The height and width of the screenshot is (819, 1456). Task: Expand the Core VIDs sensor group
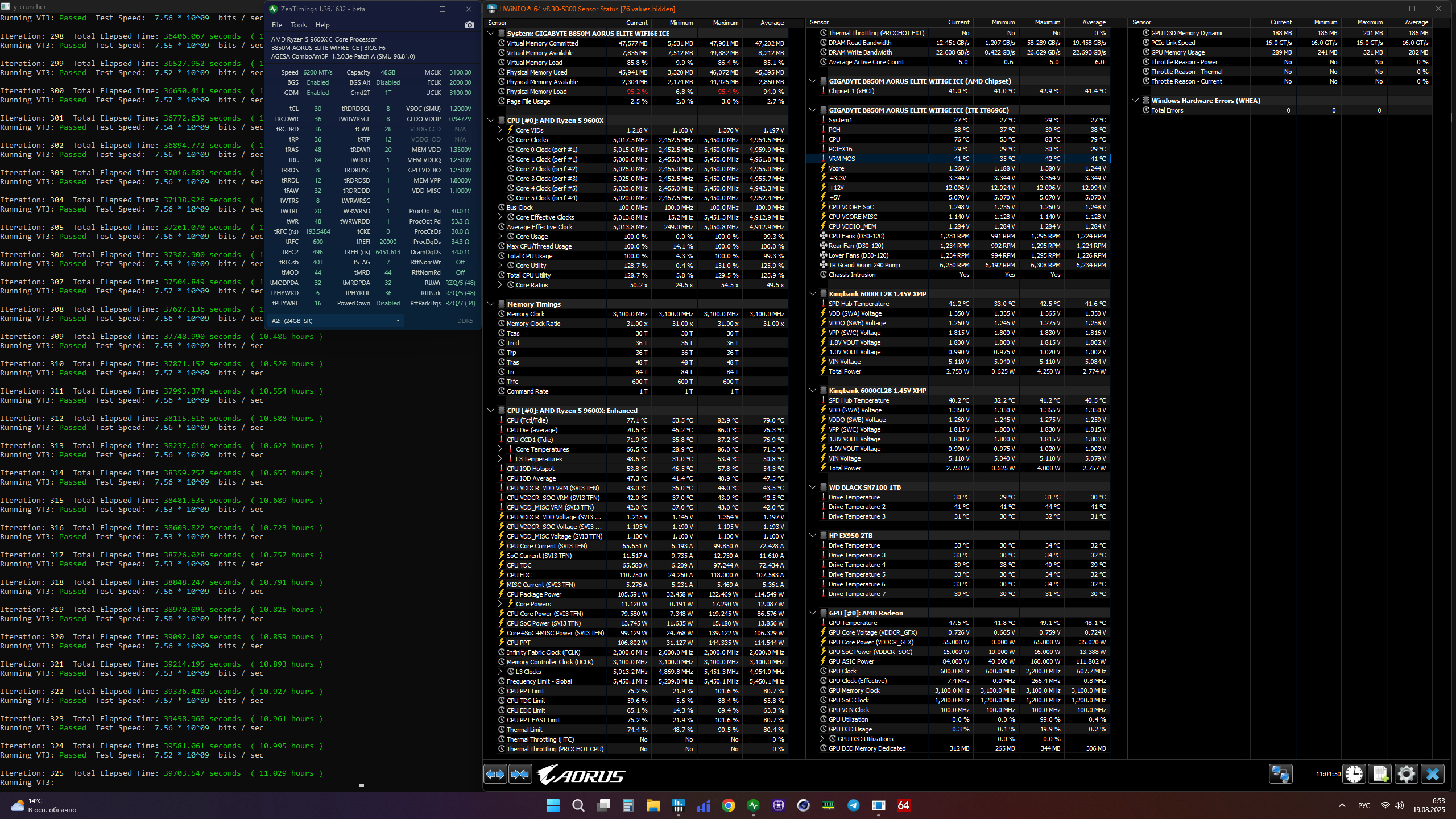[x=500, y=130]
